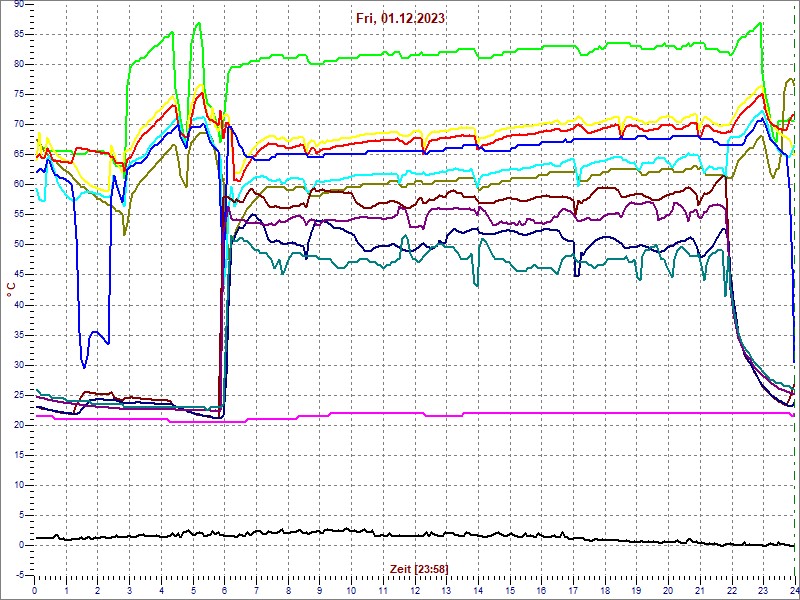Viewport: 800px width, 600px height.
Task: Select the 60 temperature axis label
Action: click(18, 185)
